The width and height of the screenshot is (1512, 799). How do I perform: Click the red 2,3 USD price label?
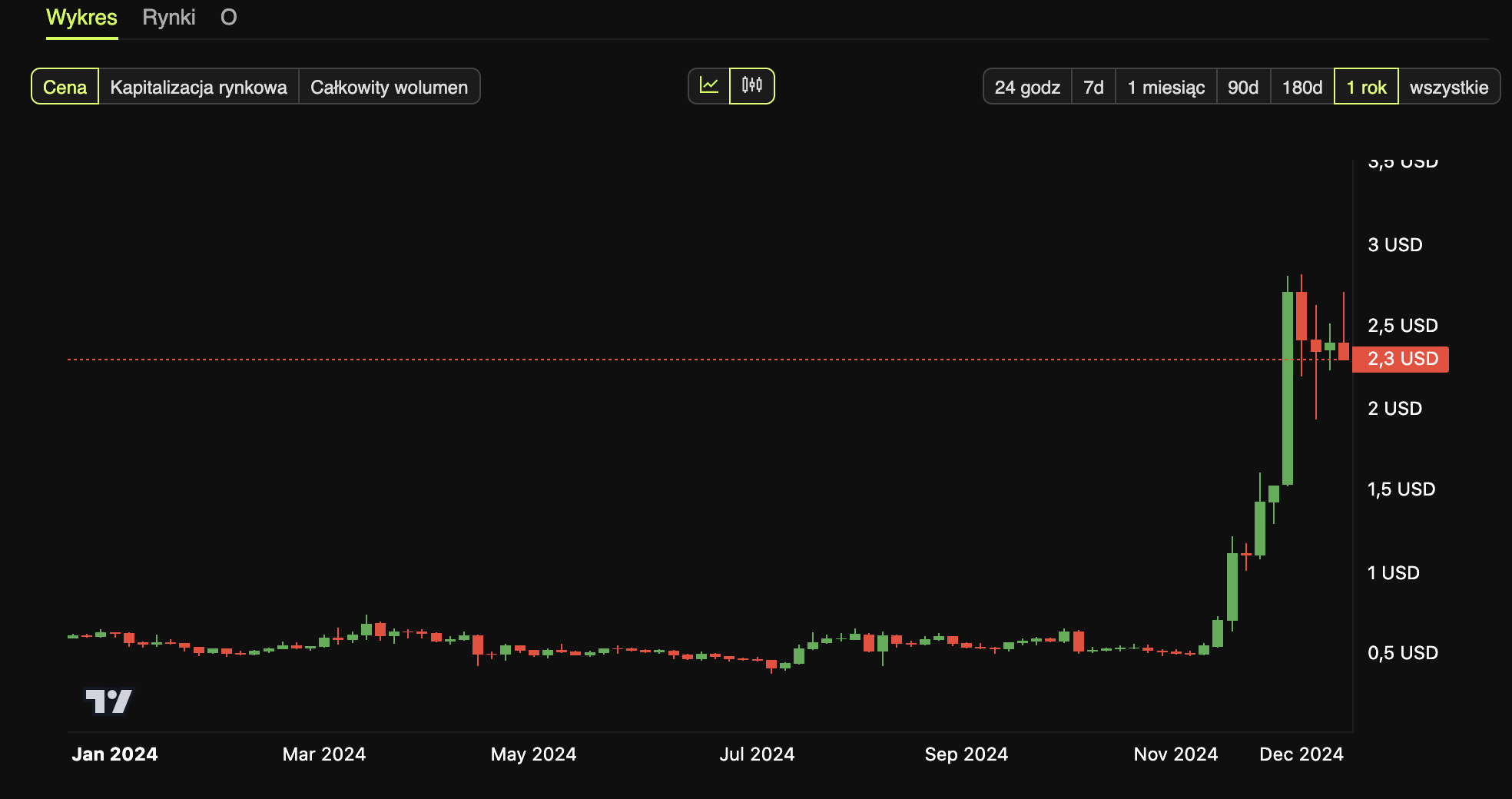coord(1401,359)
